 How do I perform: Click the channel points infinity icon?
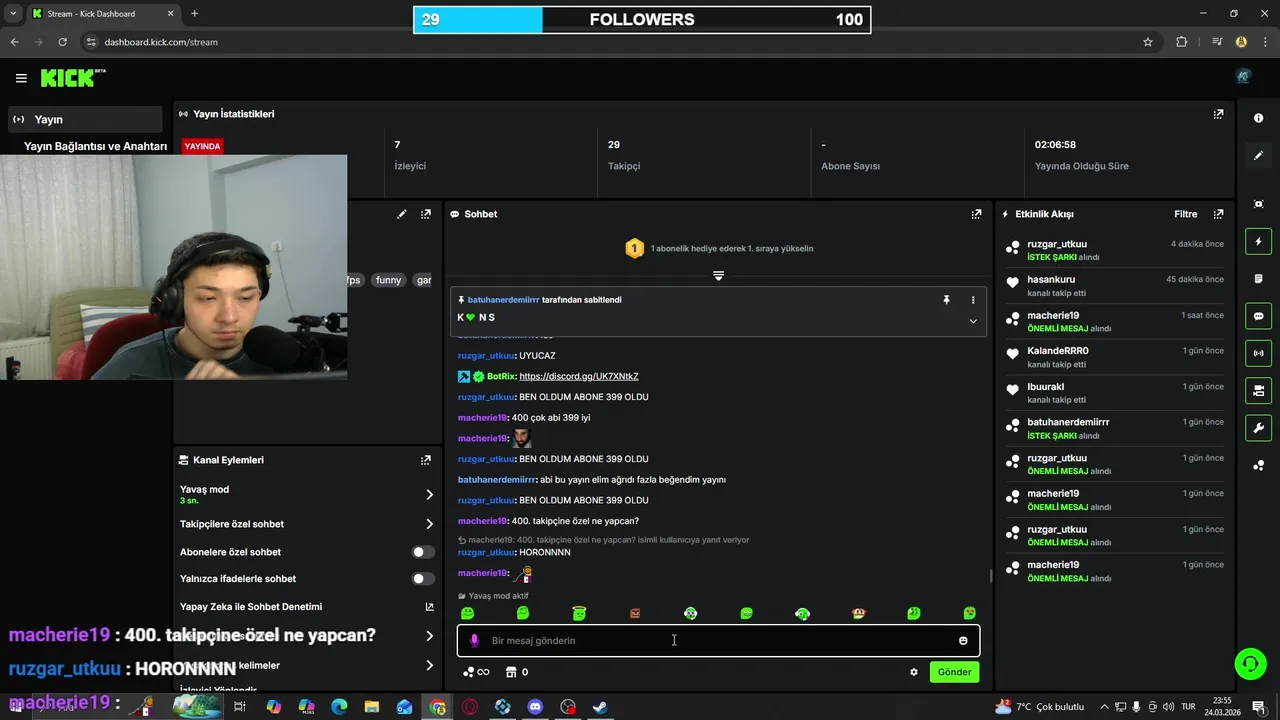[476, 672]
